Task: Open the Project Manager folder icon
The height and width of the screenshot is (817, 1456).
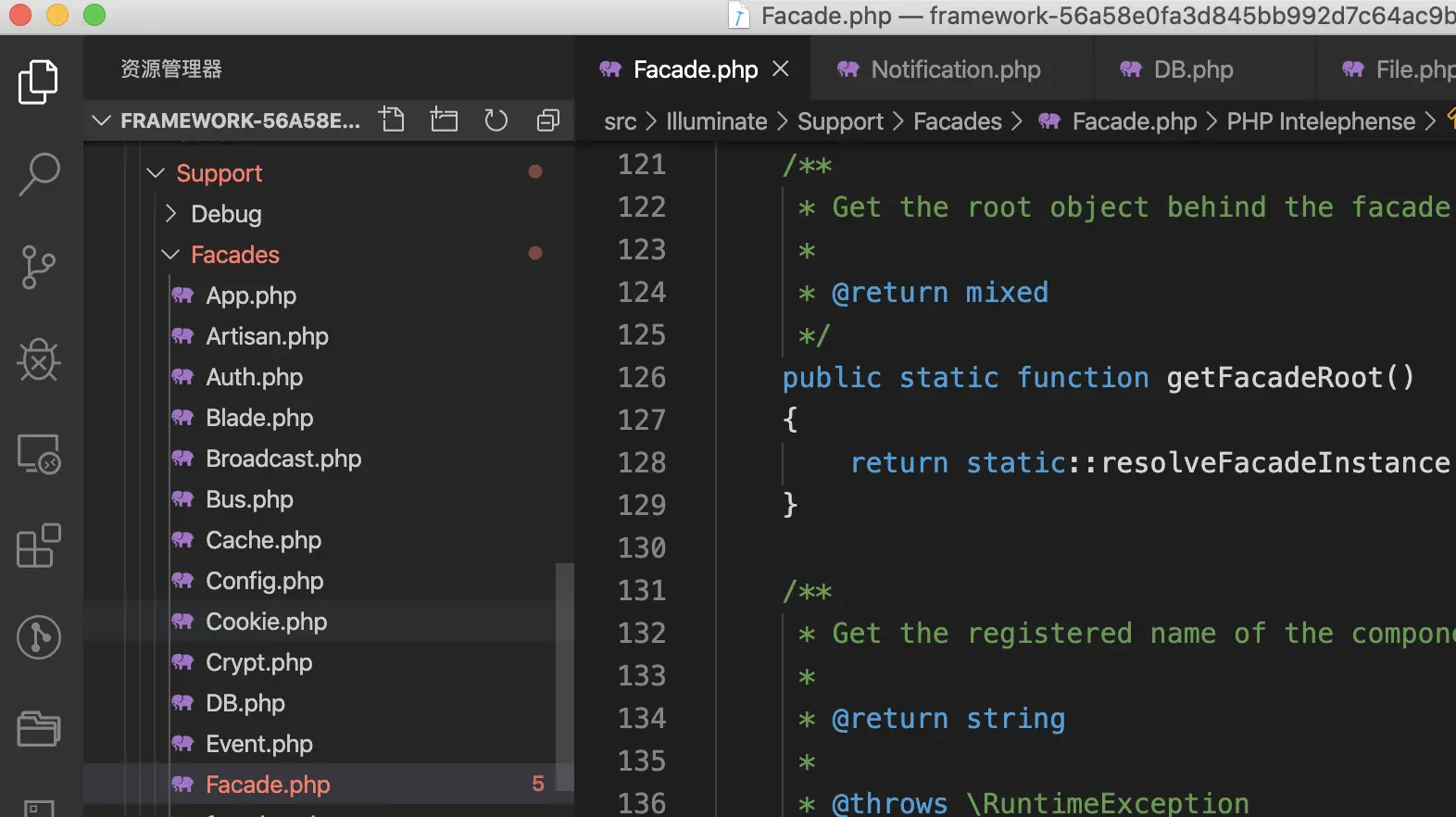Action: tap(39, 729)
